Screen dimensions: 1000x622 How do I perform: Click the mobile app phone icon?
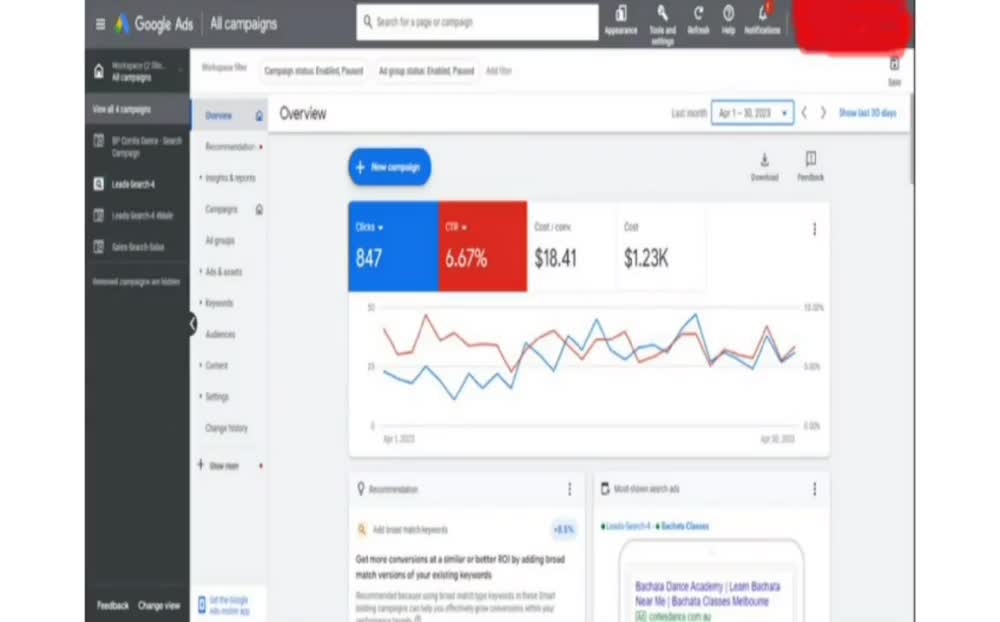coord(202,605)
